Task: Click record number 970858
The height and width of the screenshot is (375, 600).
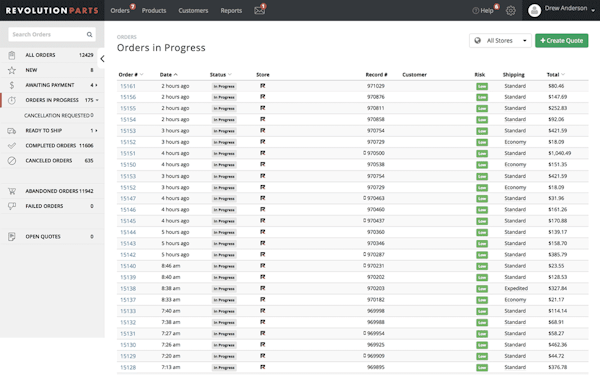Action: tap(376, 119)
